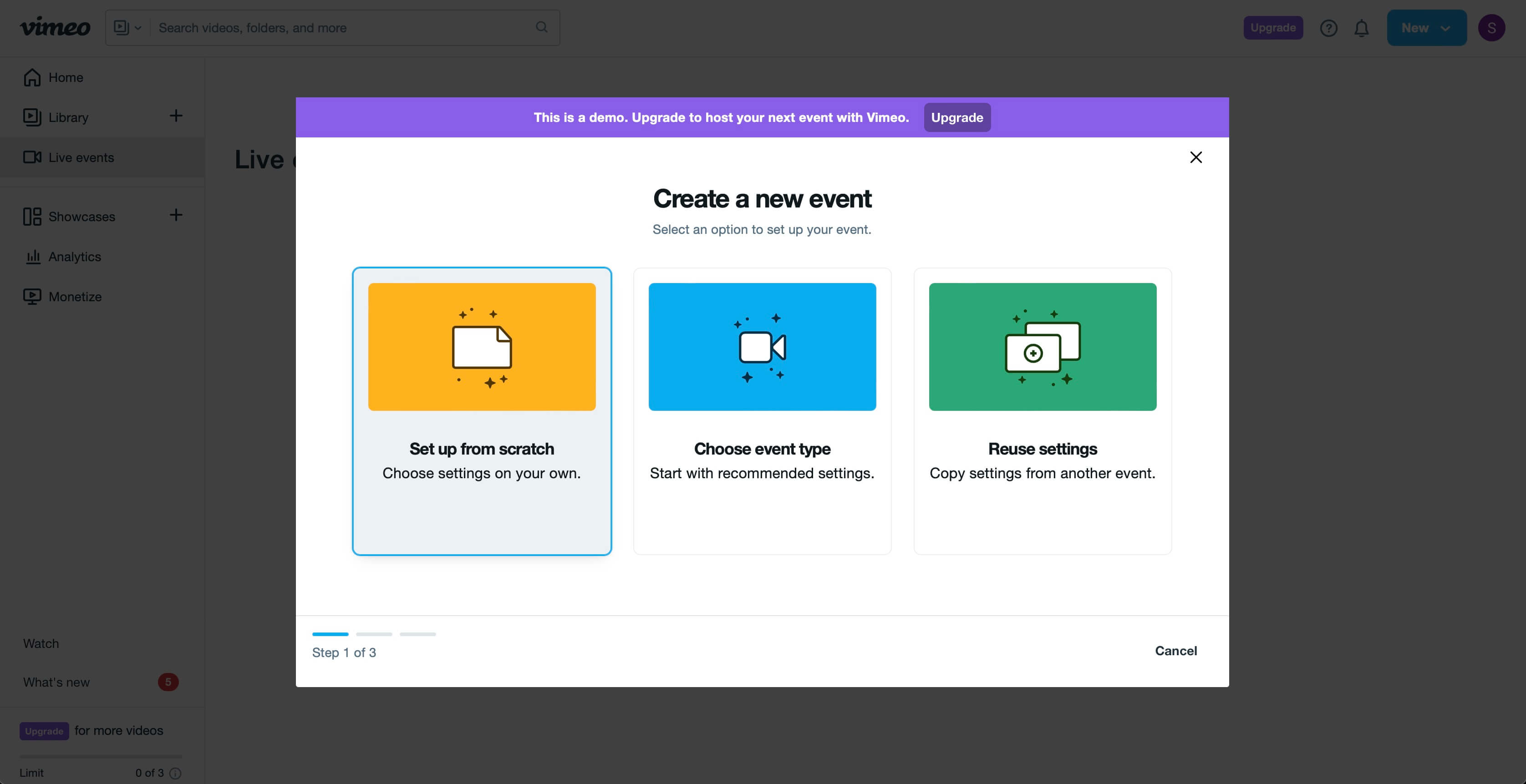
Task: Select the Set up from scratch option
Action: [482, 411]
